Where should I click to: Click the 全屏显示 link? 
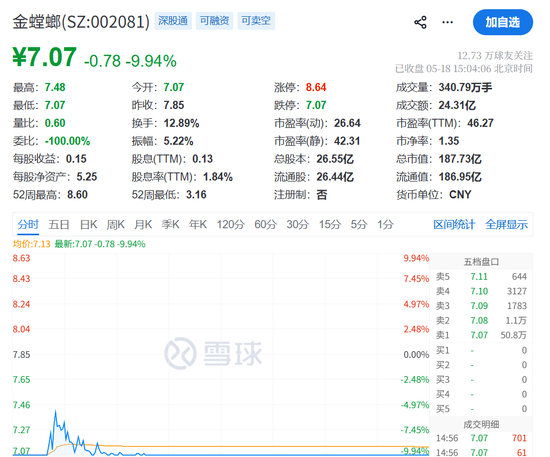tap(507, 224)
